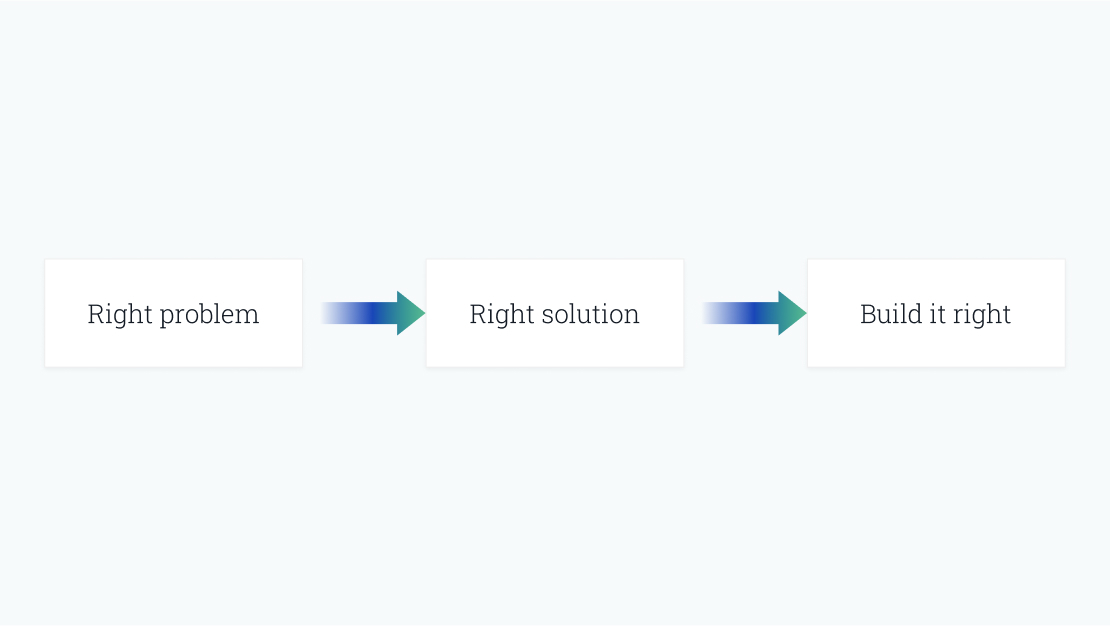Select the Right problem box
Viewport: 1110px width, 626px height.
click(173, 313)
